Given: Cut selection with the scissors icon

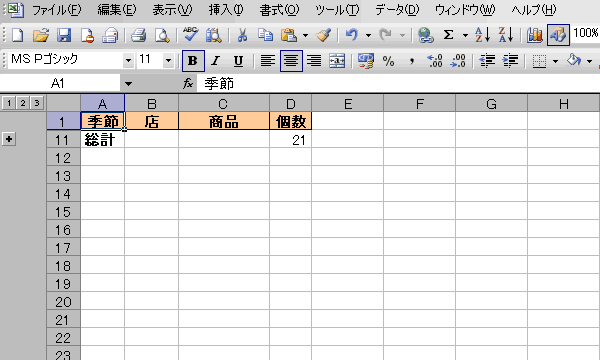Looking at the screenshot, I should (x=242, y=35).
